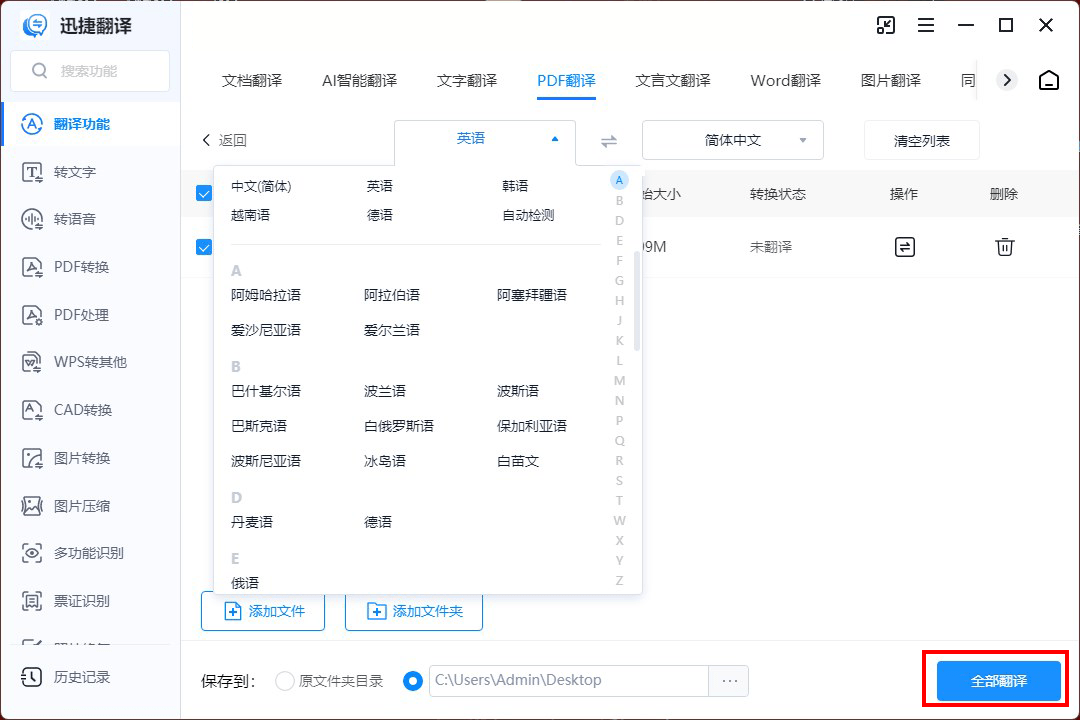Click the 清空列表 button
Screen dimensions: 1080x720
click(922, 141)
